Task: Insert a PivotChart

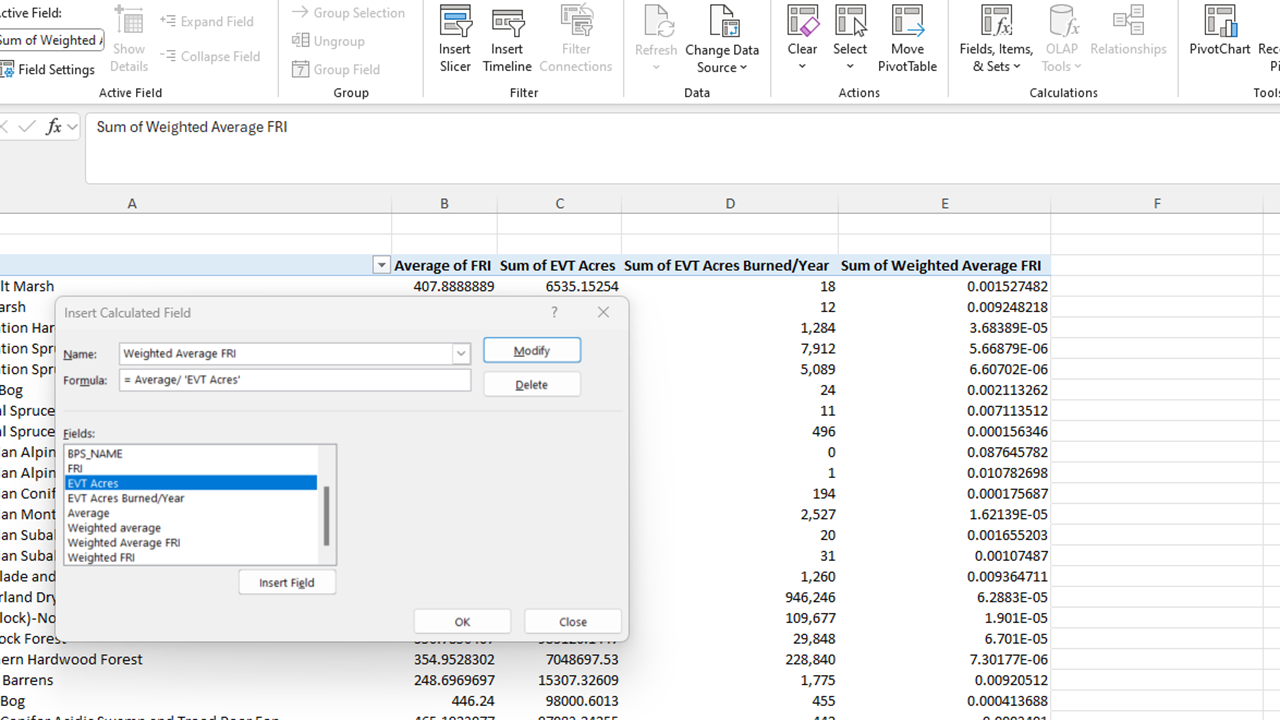Action: 1220,30
